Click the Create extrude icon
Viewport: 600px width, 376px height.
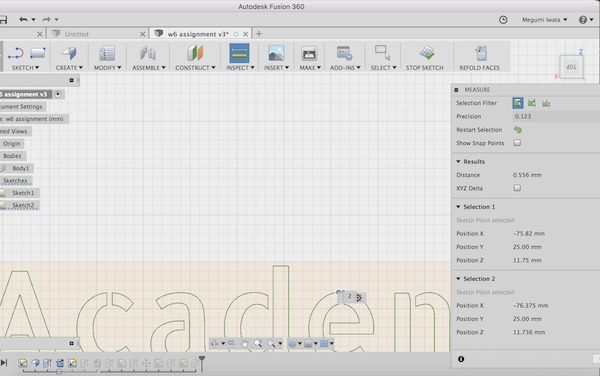click(69, 53)
